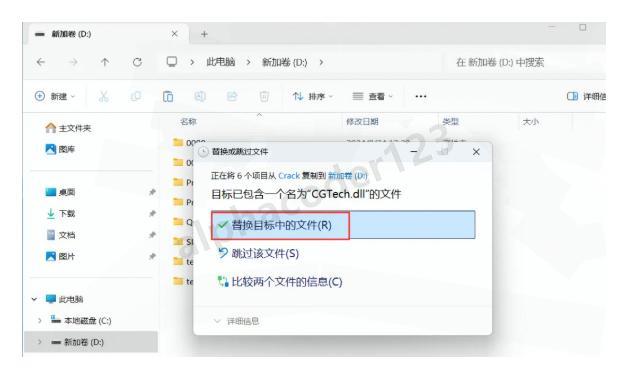
Task: Unpin 下载 using its pin icon
Action: tap(152, 213)
